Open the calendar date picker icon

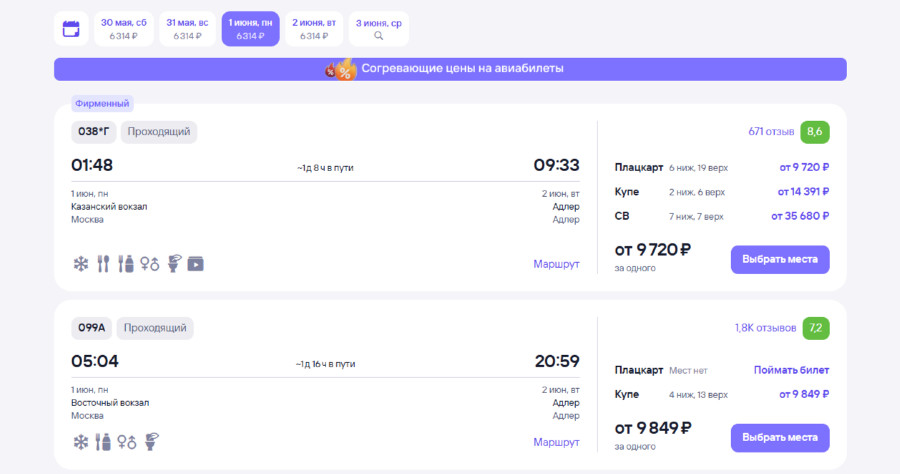tap(71, 29)
